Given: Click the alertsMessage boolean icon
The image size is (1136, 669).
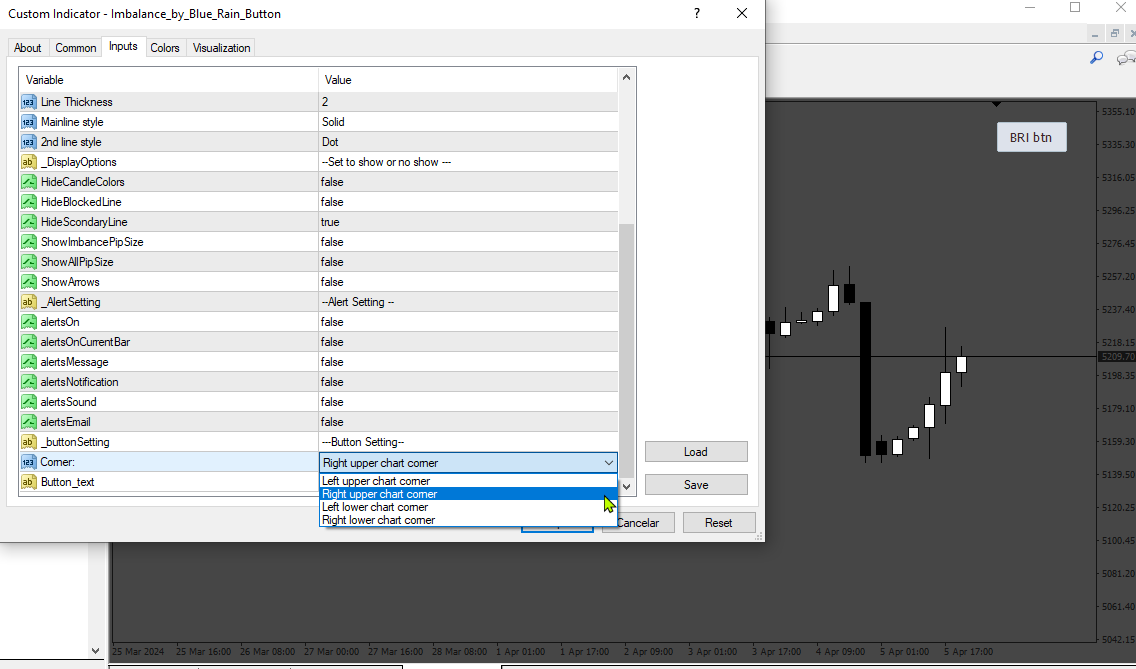Looking at the screenshot, I should pos(29,362).
